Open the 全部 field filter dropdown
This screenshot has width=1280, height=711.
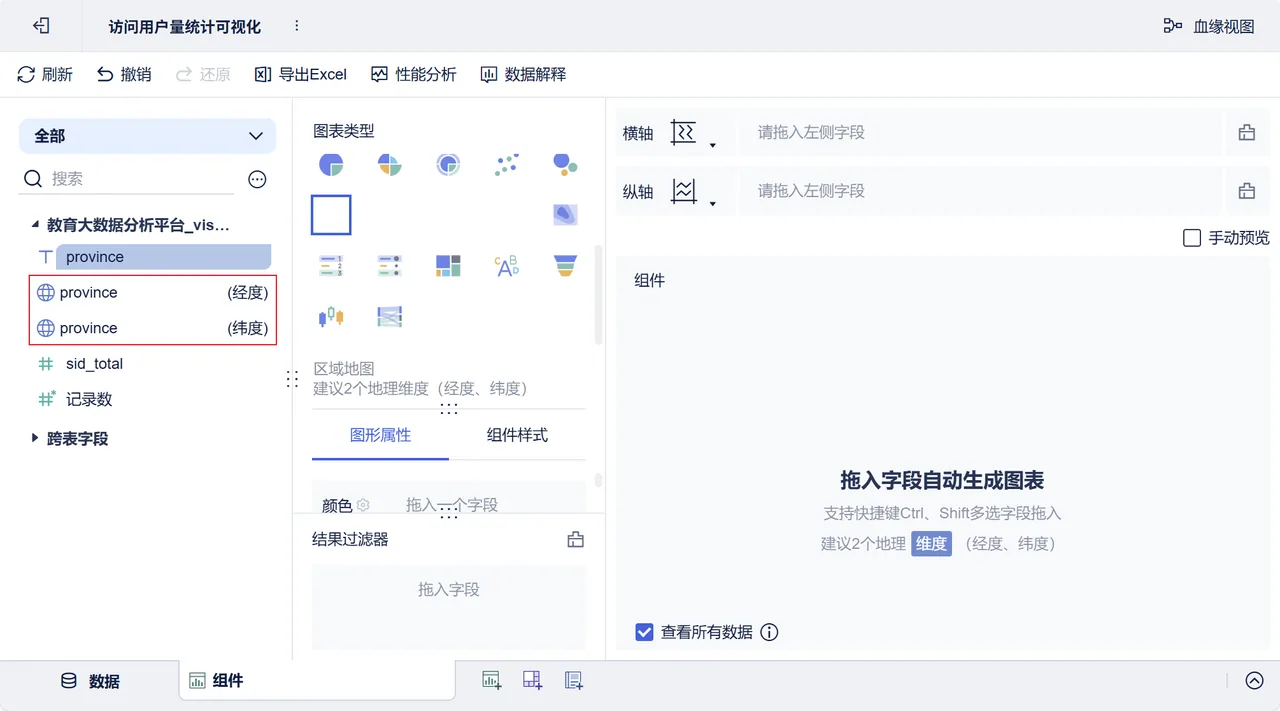click(147, 136)
